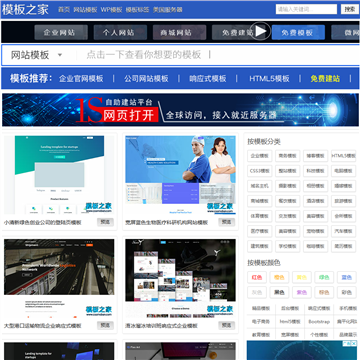Filter templates by 红色 color
The image size is (360, 360).
tap(257, 277)
